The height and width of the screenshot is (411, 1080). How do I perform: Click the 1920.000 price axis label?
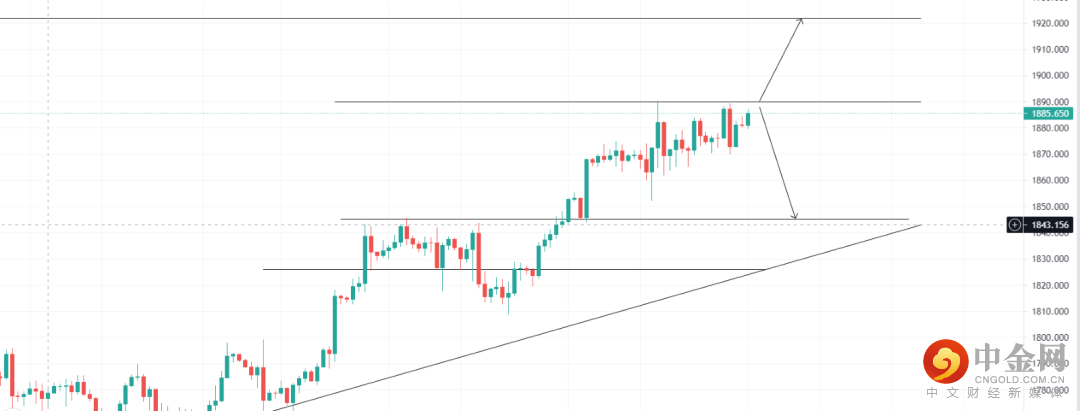coord(1048,23)
